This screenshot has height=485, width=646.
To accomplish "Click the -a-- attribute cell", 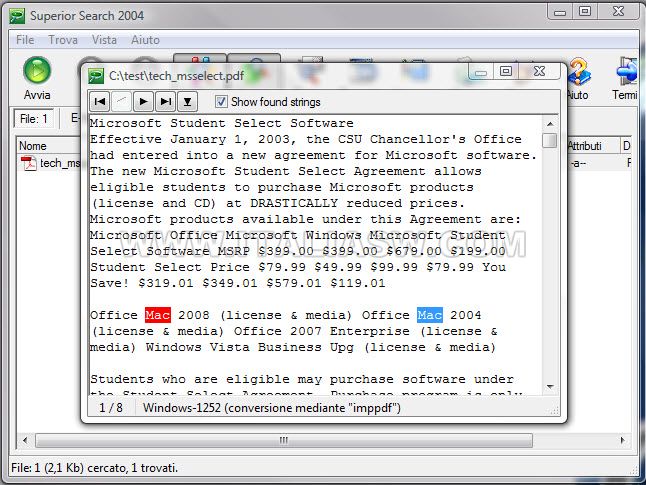I will pos(578,163).
